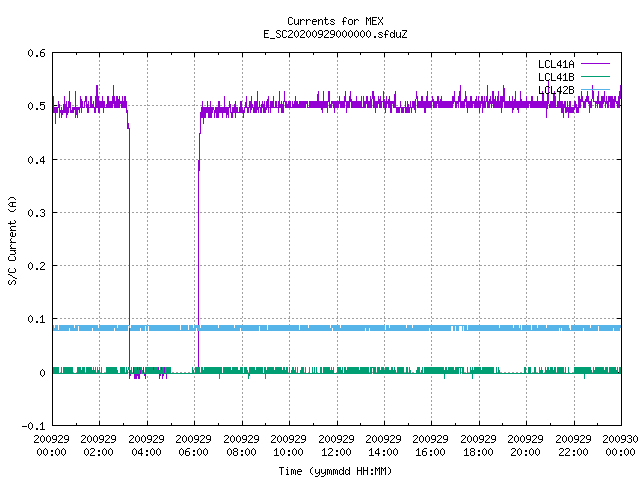Click the x-axis tick 200929 10:00
This screenshot has width=640, height=480.
click(x=289, y=445)
